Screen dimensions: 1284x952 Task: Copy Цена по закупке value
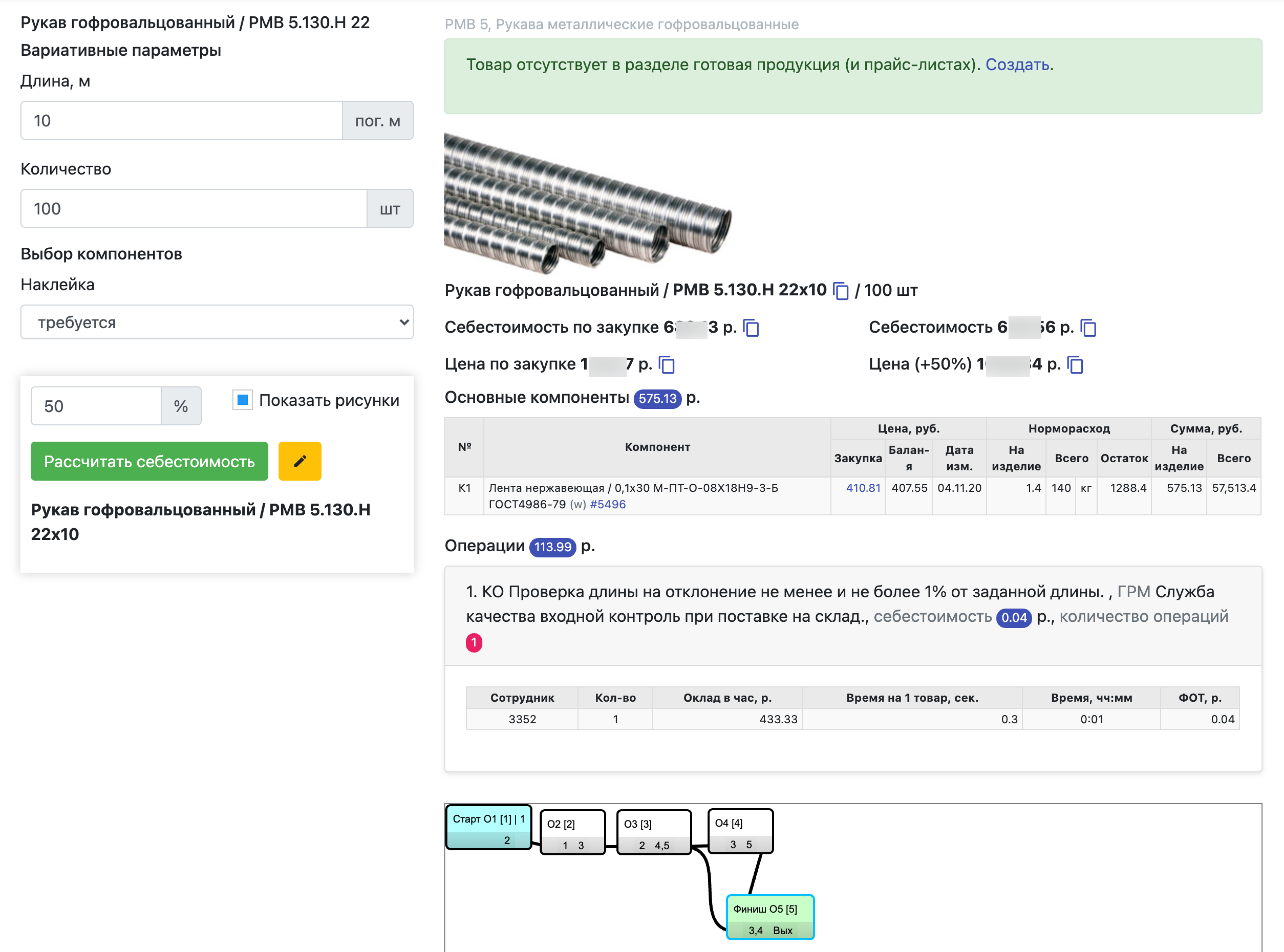[667, 365]
